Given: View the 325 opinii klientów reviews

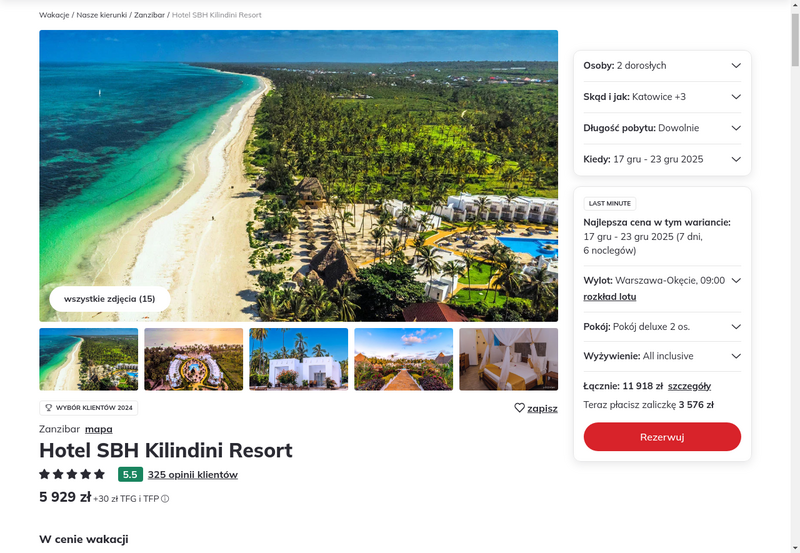Looking at the screenshot, I should [193, 474].
